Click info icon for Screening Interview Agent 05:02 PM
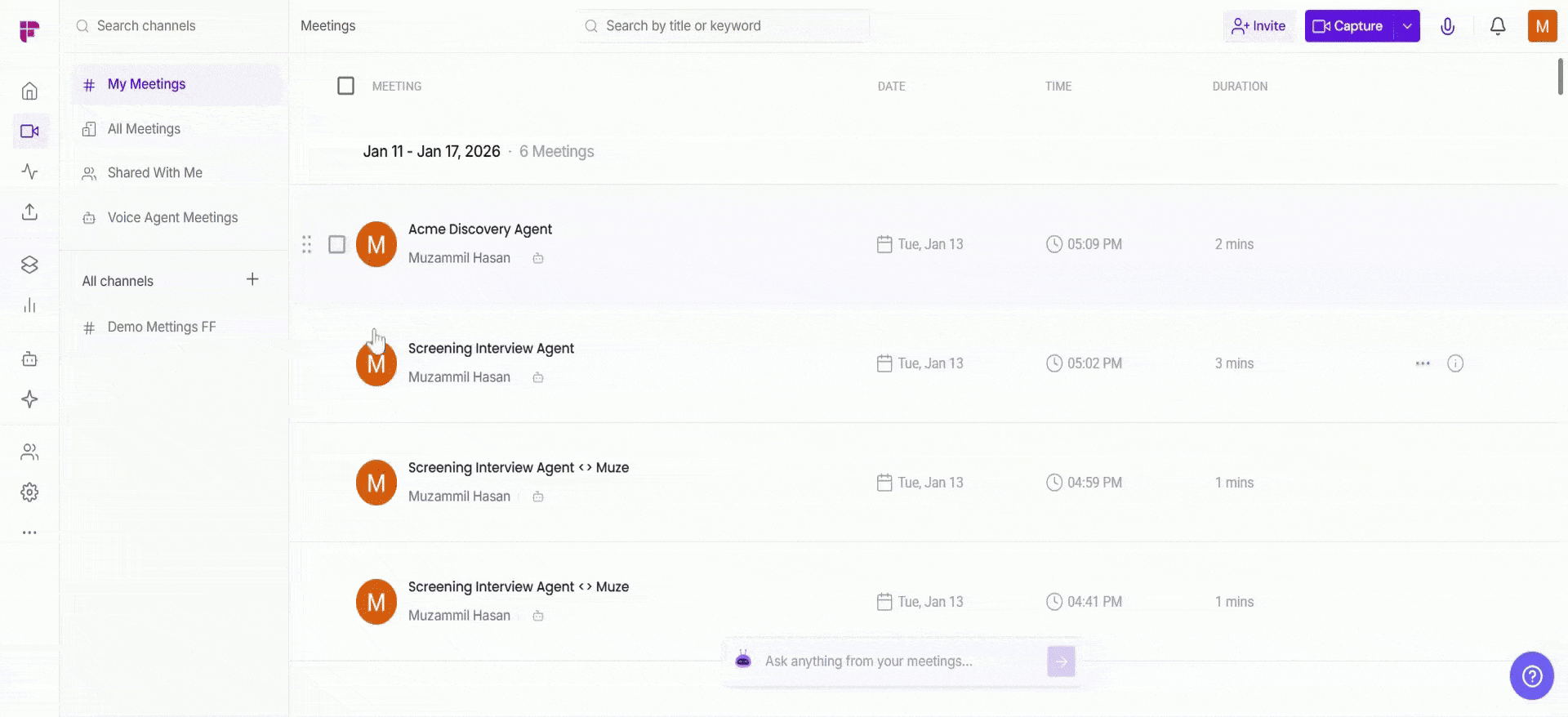This screenshot has width=1568, height=717. point(1455,363)
